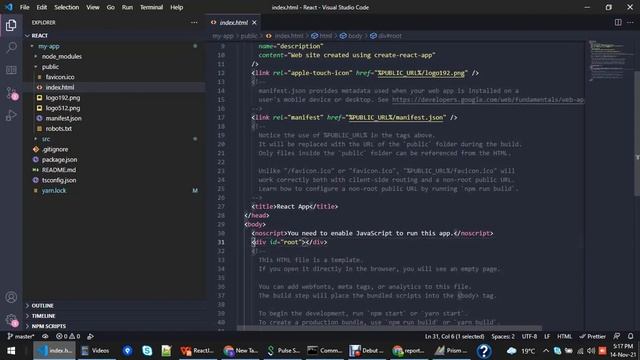Click the horizontal editor scrollbar
The height and width of the screenshot is (360, 640).
point(389,328)
